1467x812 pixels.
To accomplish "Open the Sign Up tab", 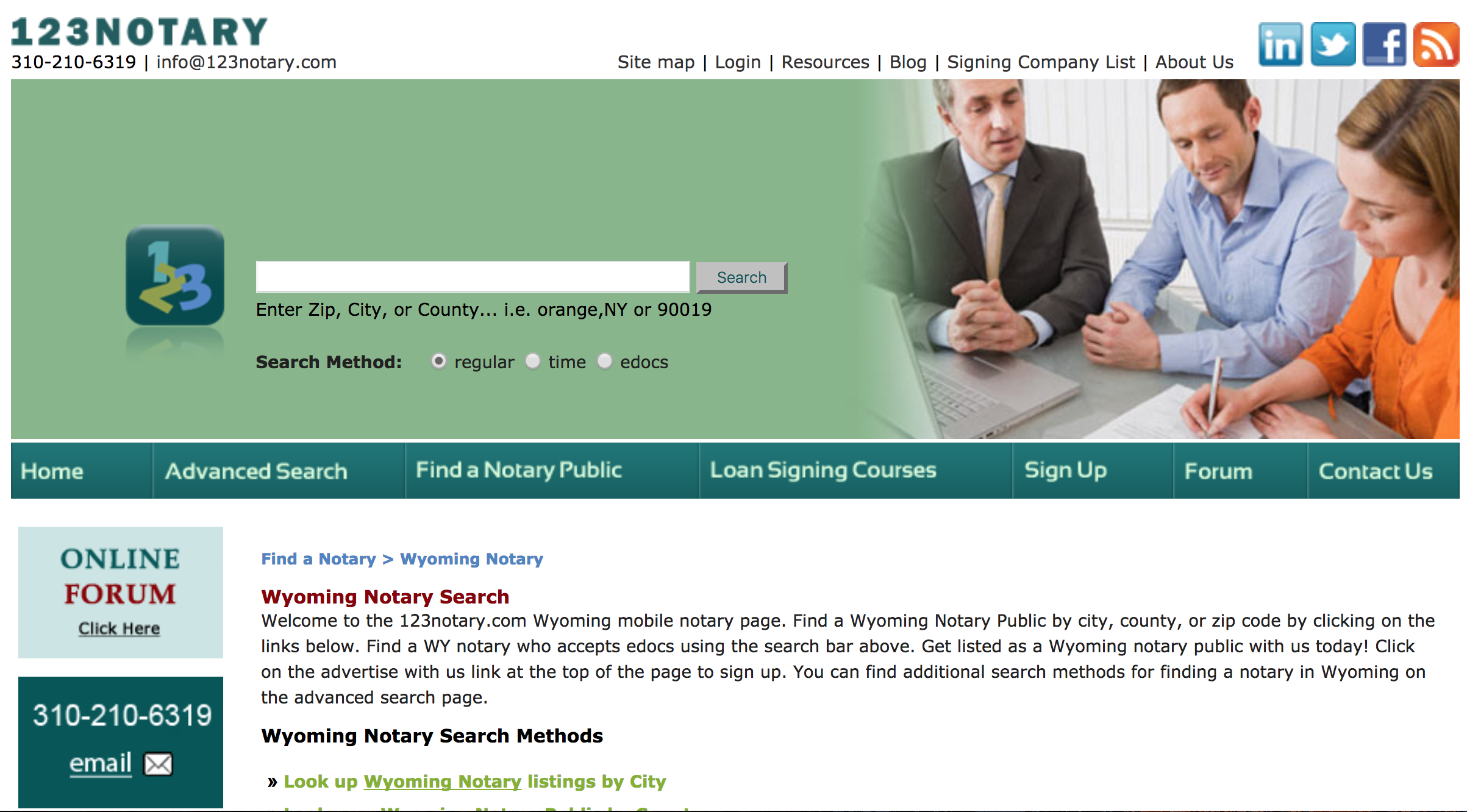I will pyautogui.click(x=1093, y=471).
